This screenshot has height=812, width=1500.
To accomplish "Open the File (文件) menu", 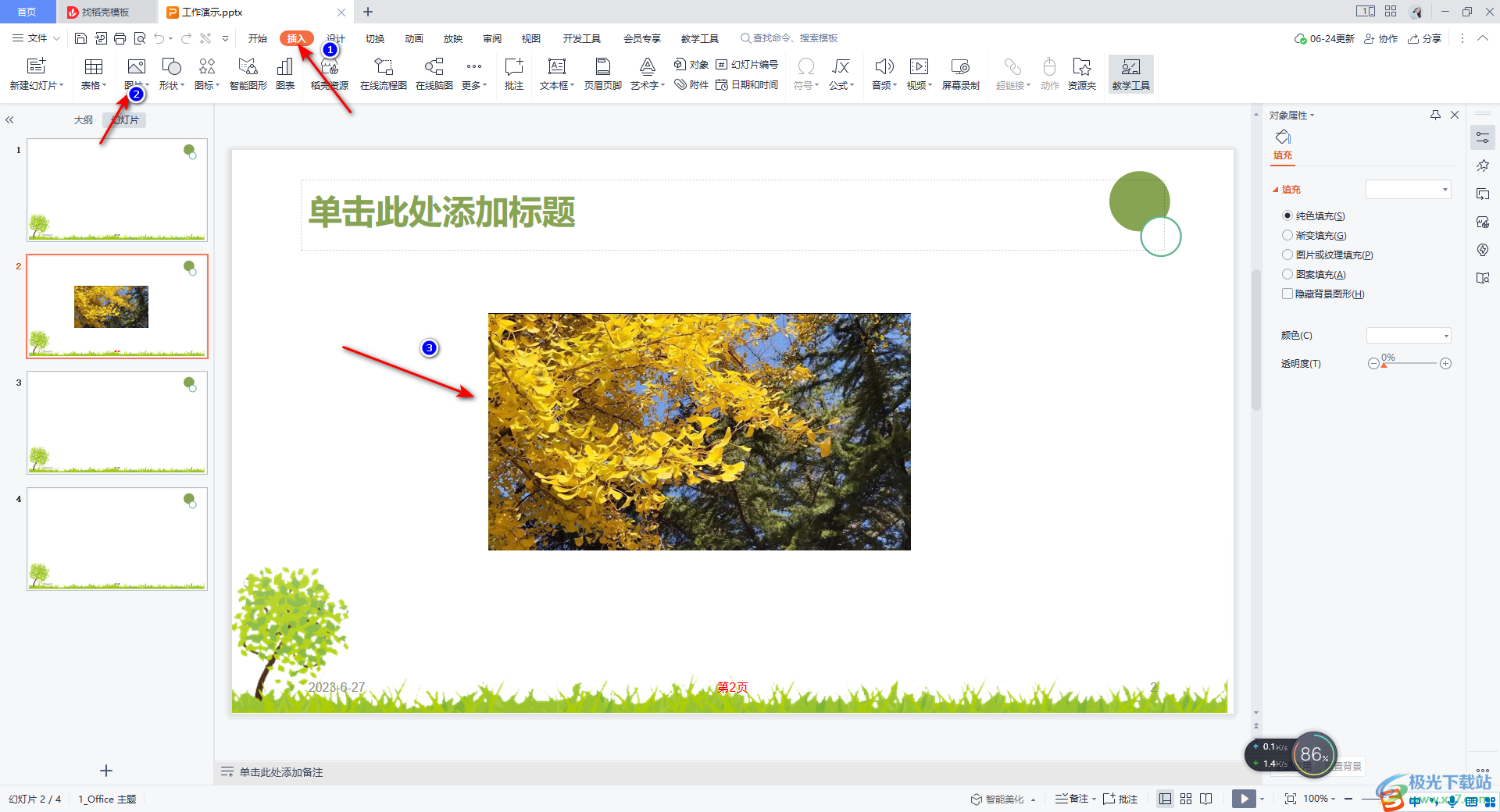I will 36,38.
